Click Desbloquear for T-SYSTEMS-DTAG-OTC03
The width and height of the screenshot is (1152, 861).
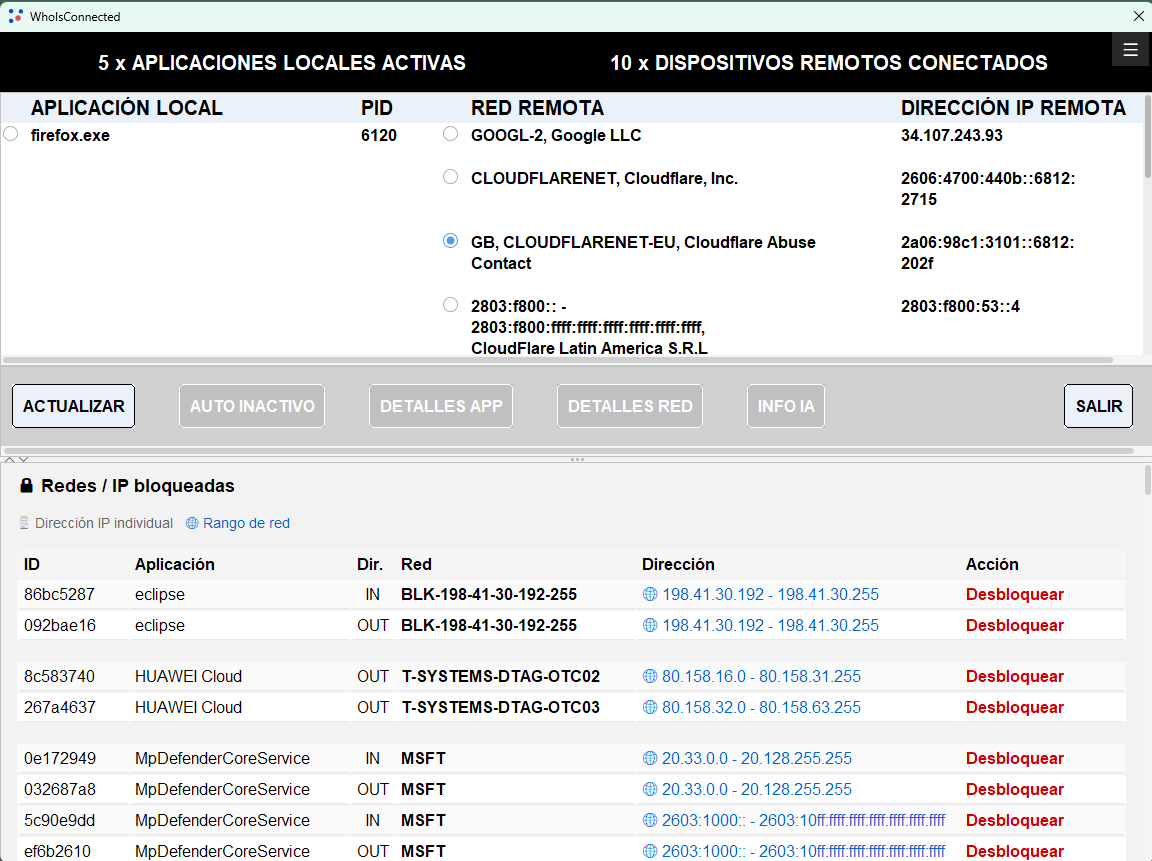[x=1015, y=707]
